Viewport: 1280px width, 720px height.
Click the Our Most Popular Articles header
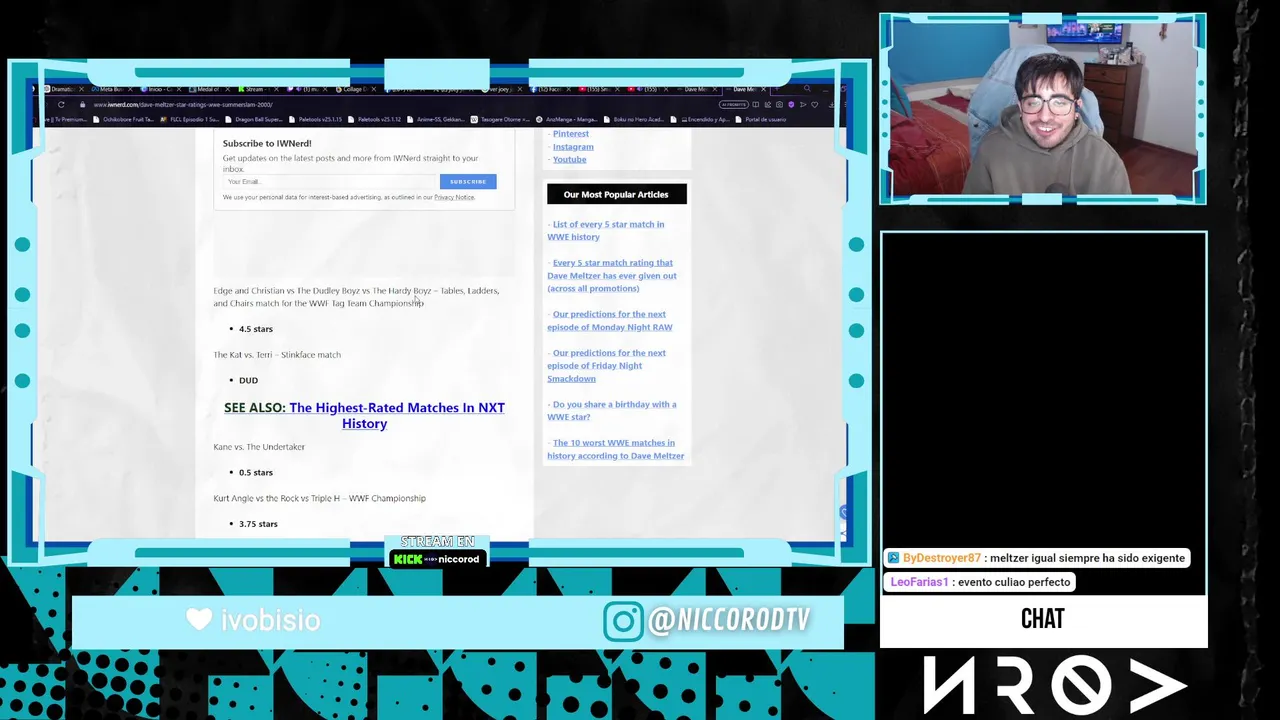coord(616,194)
